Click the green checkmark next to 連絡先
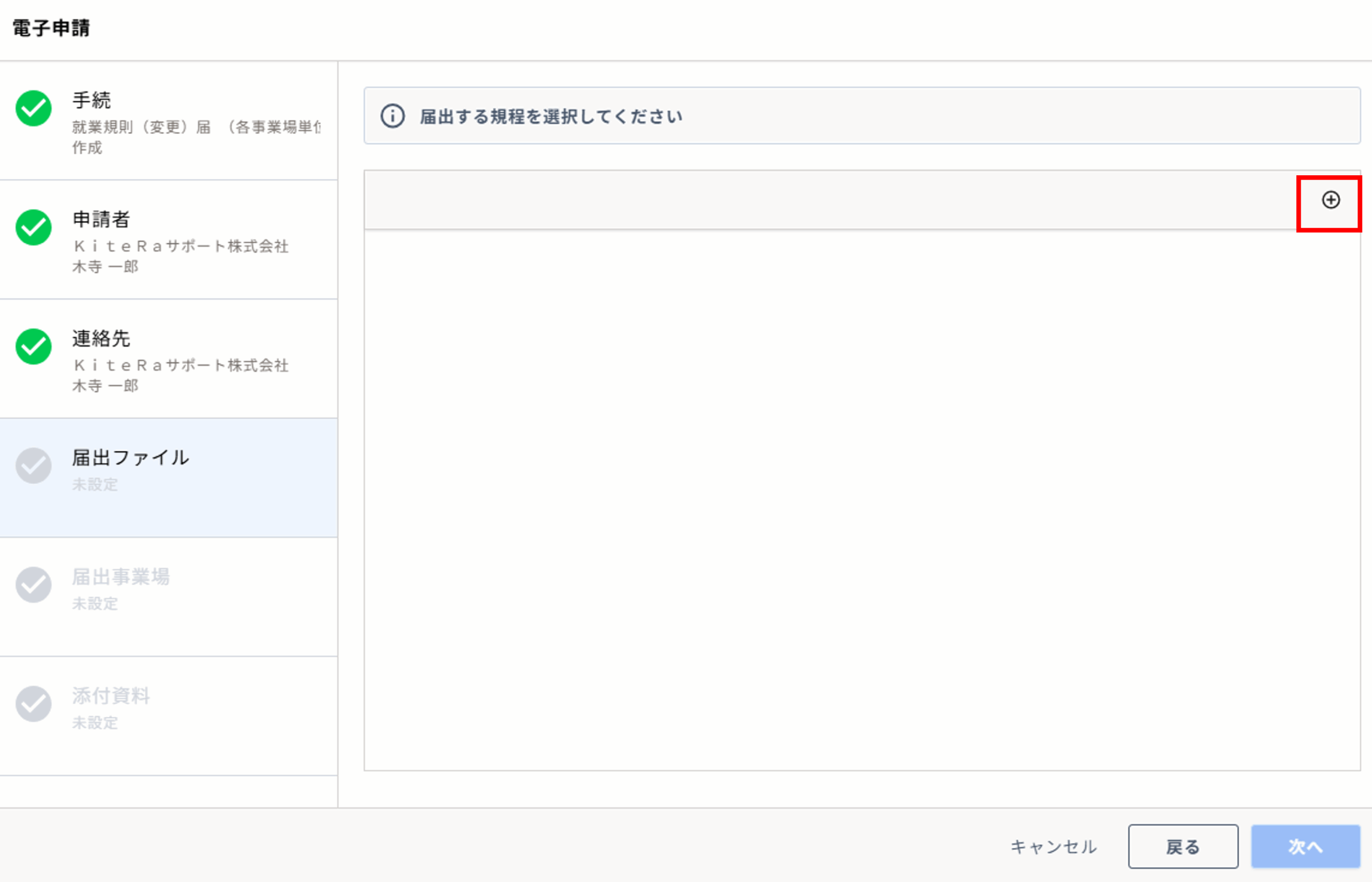 (33, 347)
